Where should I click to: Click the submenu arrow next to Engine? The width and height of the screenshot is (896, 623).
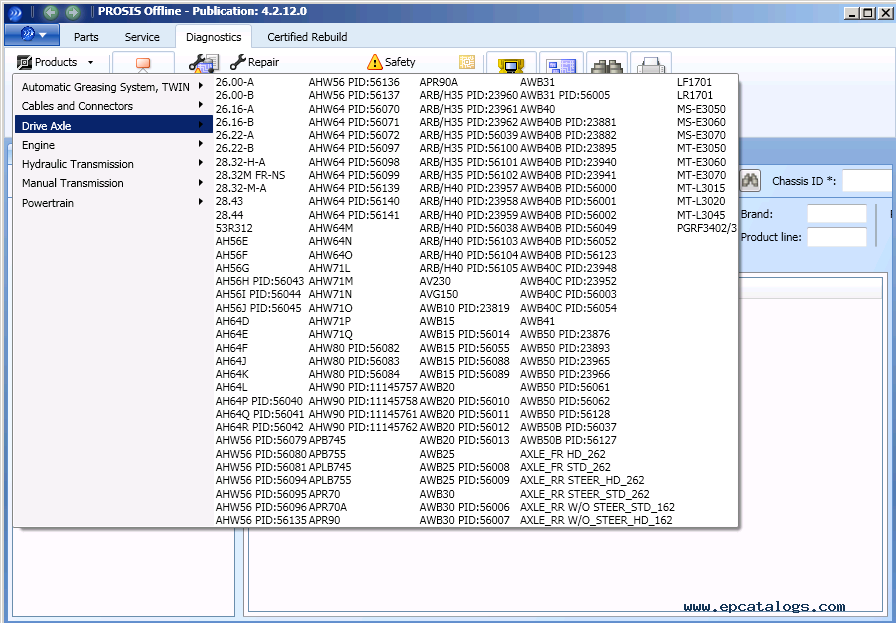click(x=201, y=144)
